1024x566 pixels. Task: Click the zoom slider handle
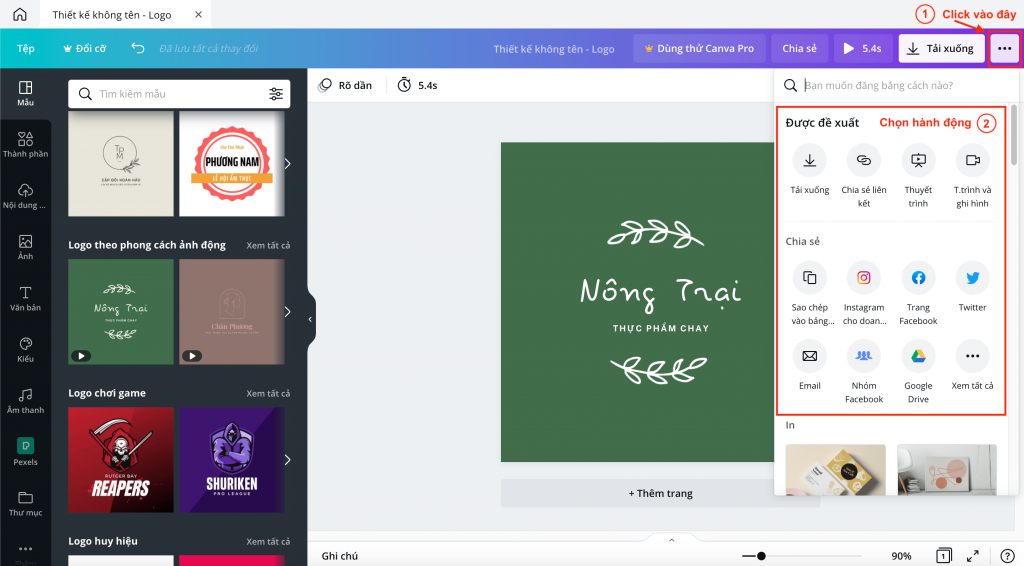point(761,556)
